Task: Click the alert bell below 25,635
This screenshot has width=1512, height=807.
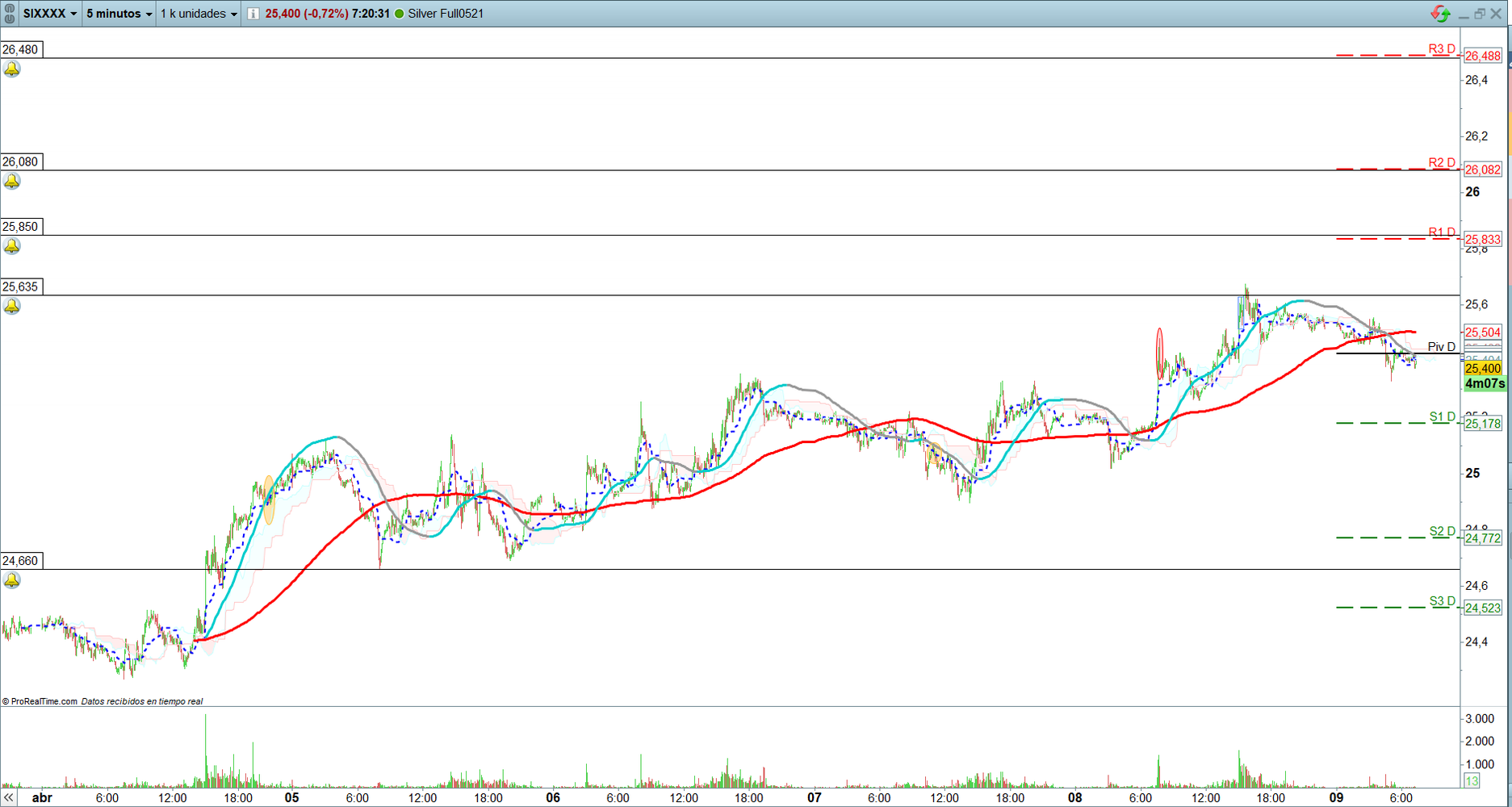Action: pos(12,306)
